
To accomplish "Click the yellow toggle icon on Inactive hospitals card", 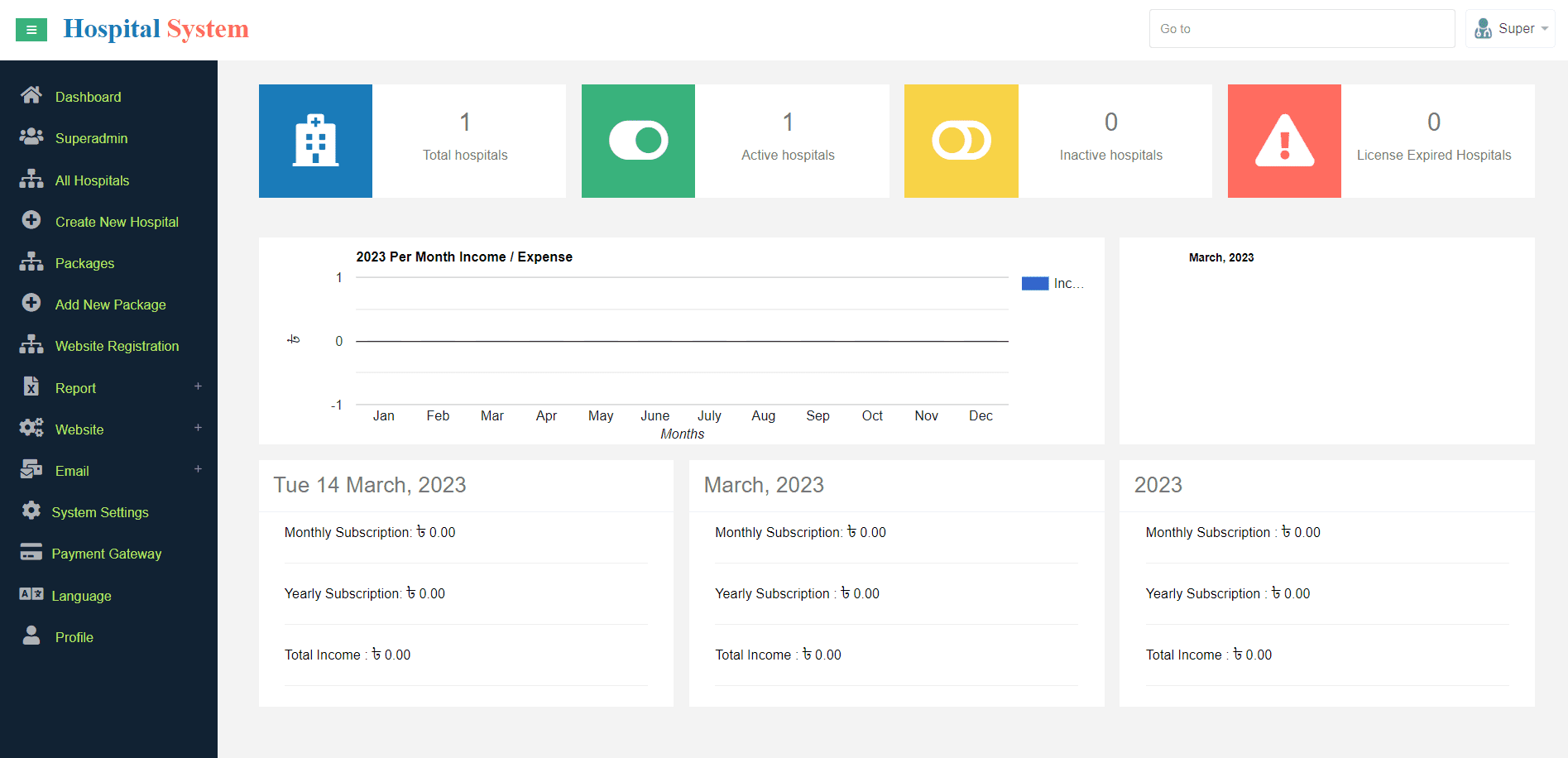I will [961, 141].
